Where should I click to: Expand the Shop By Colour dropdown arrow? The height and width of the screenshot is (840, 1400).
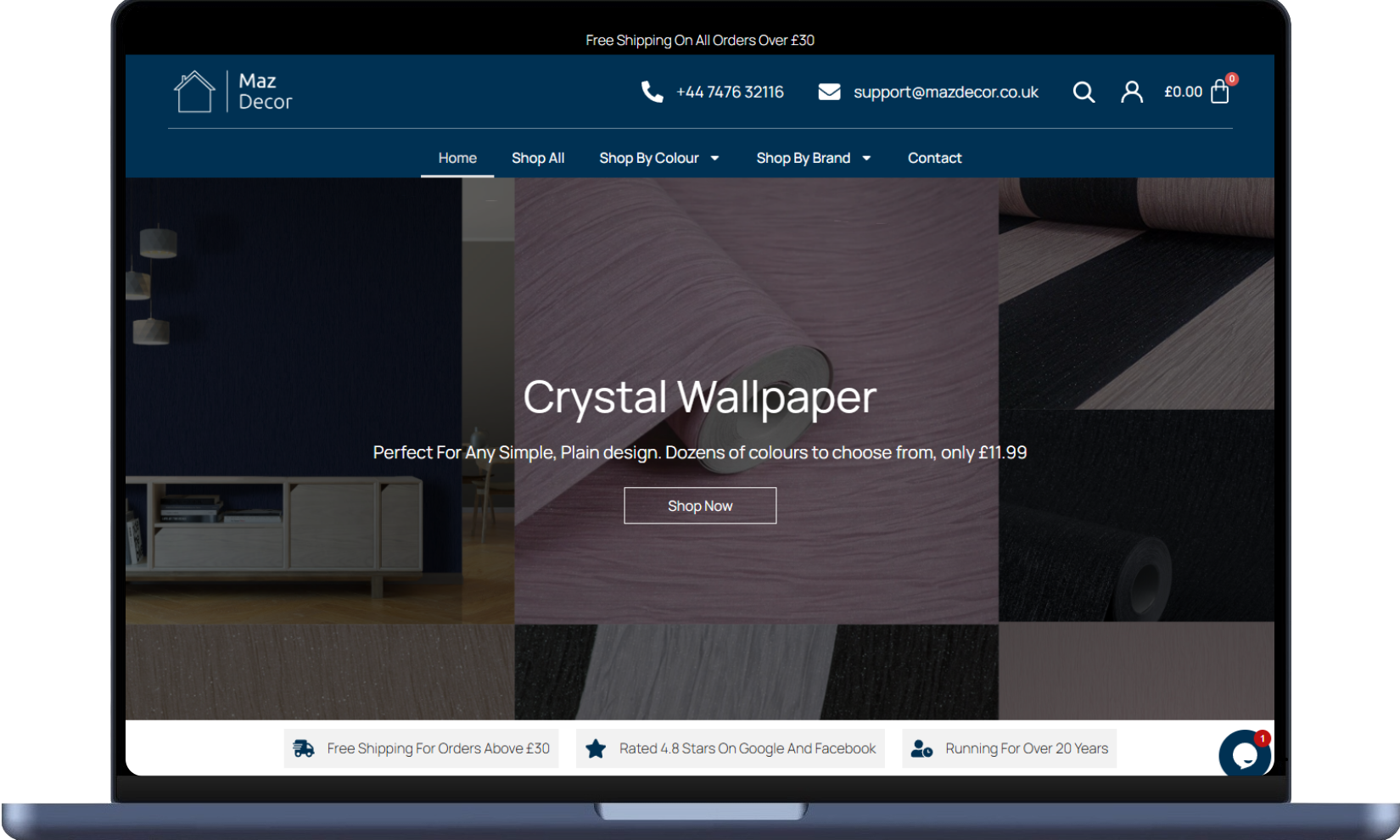point(715,159)
